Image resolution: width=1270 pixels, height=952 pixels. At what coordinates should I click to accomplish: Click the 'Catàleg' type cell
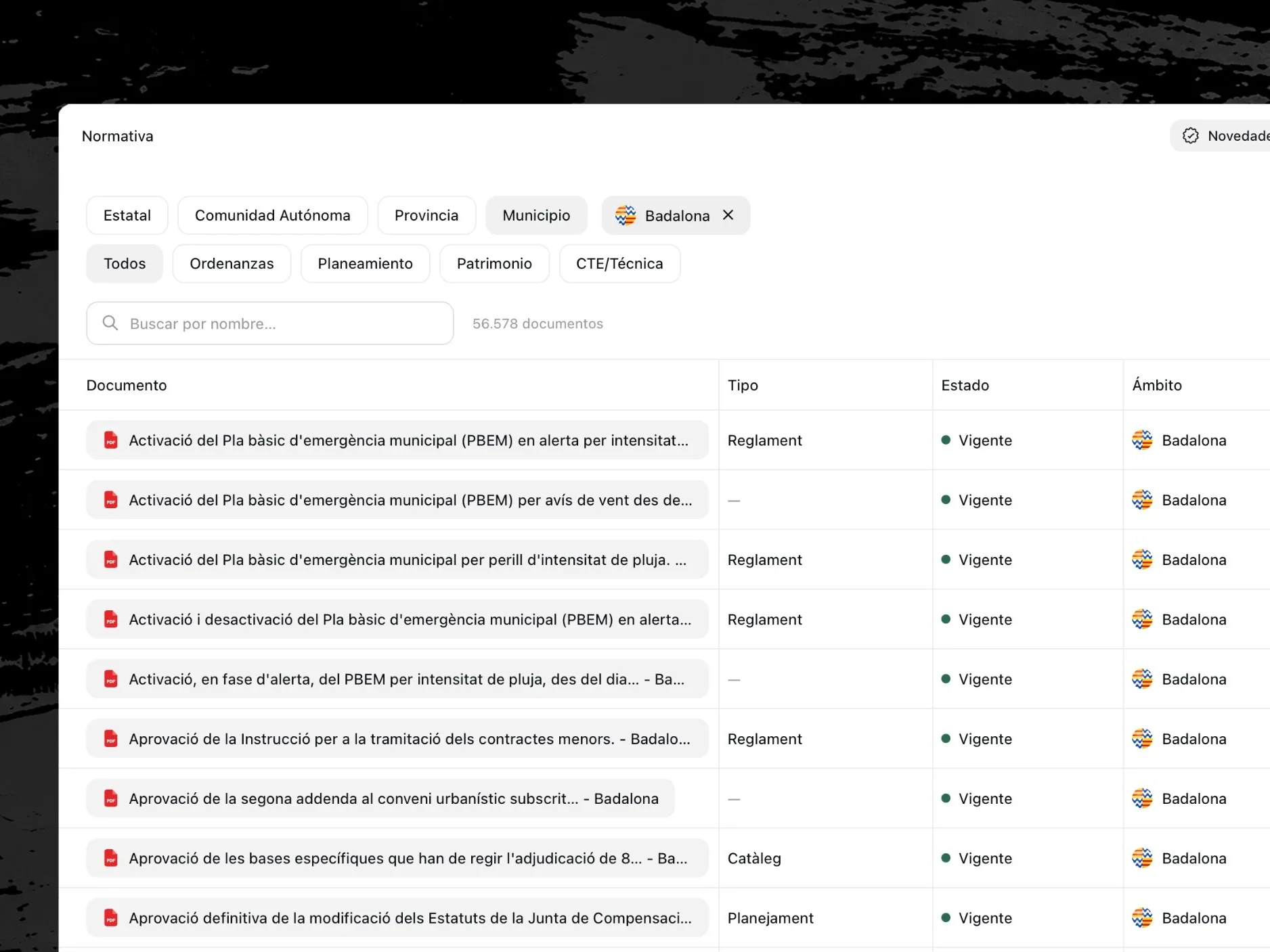point(754,858)
